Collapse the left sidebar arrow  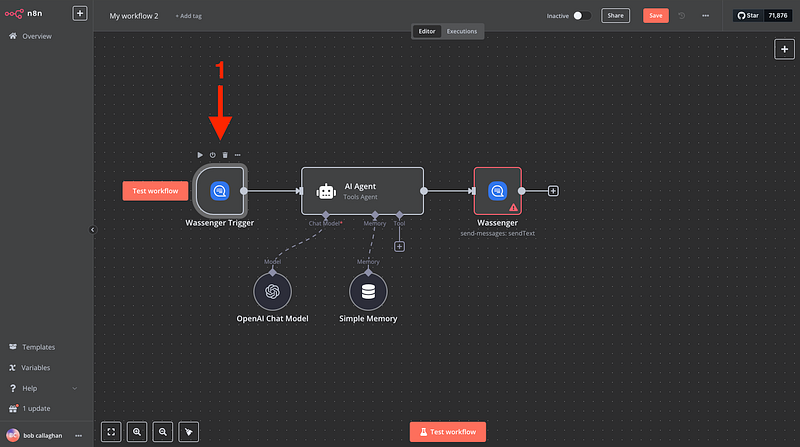click(x=92, y=229)
